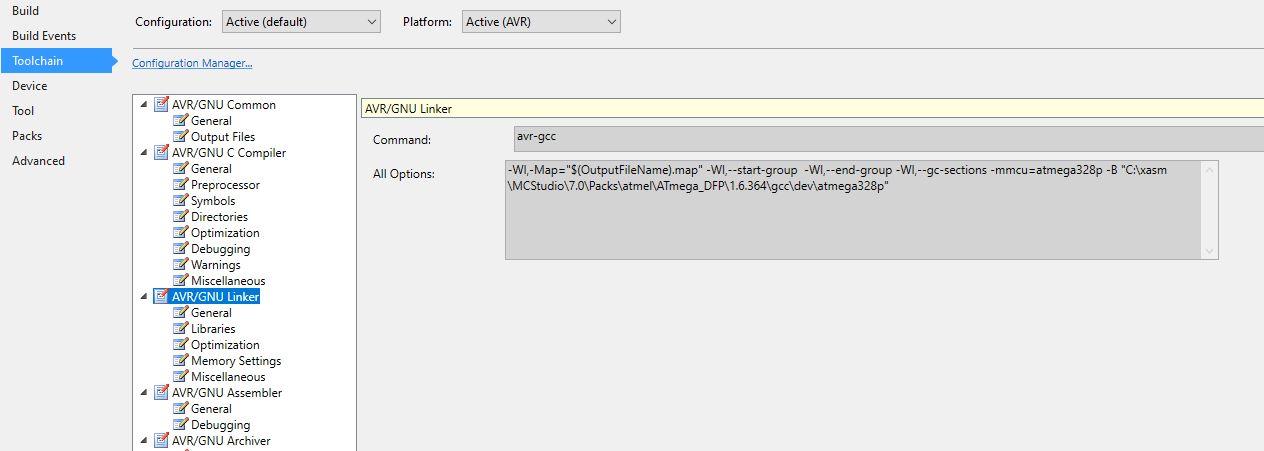Select Warnings in the toolchain tree
The width and height of the screenshot is (1264, 451).
[x=216, y=265]
